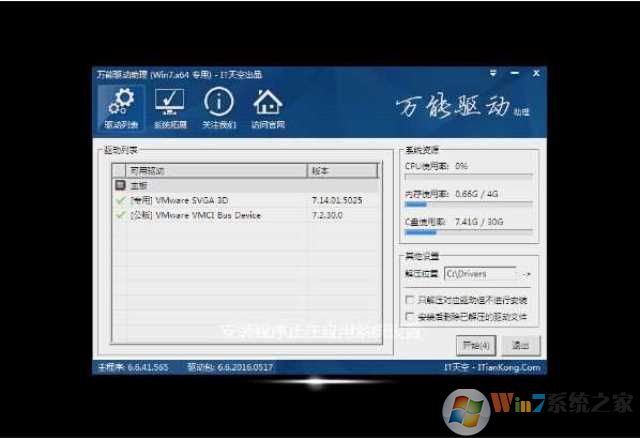
Task: Click the 万能驱动 calligraphy logo
Action: coord(462,107)
